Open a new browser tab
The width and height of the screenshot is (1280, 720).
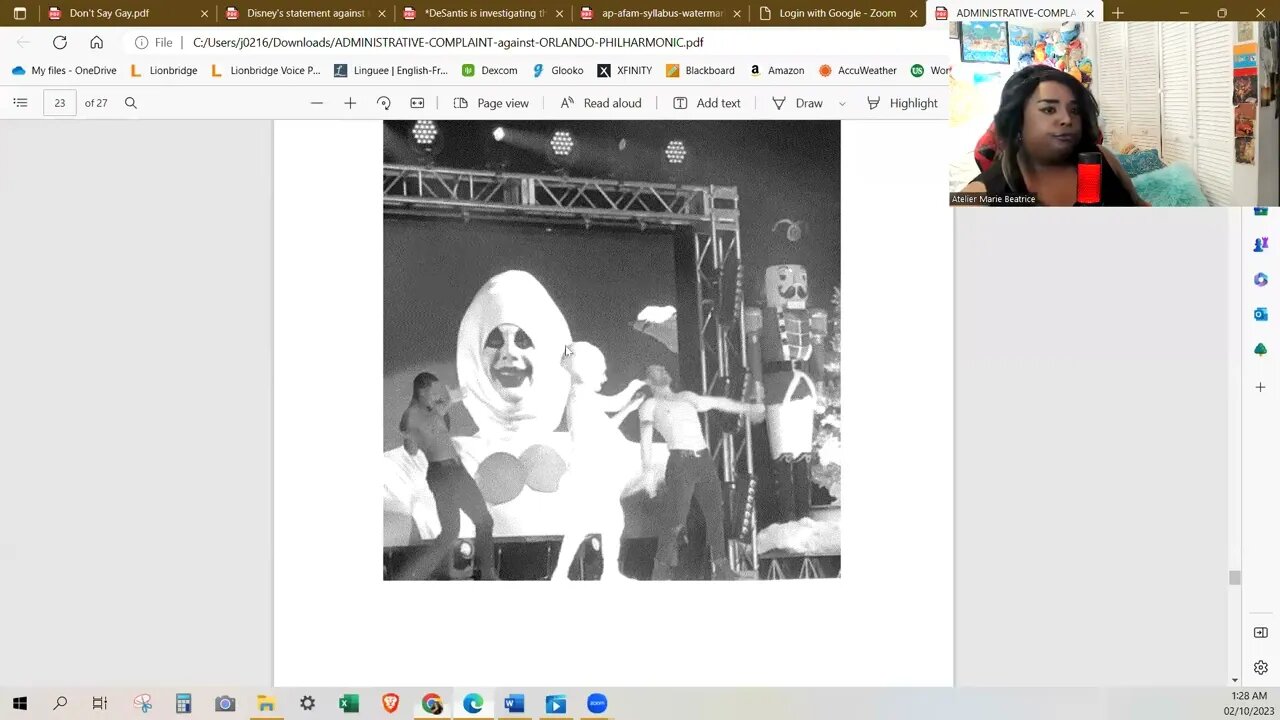pos(1118,13)
